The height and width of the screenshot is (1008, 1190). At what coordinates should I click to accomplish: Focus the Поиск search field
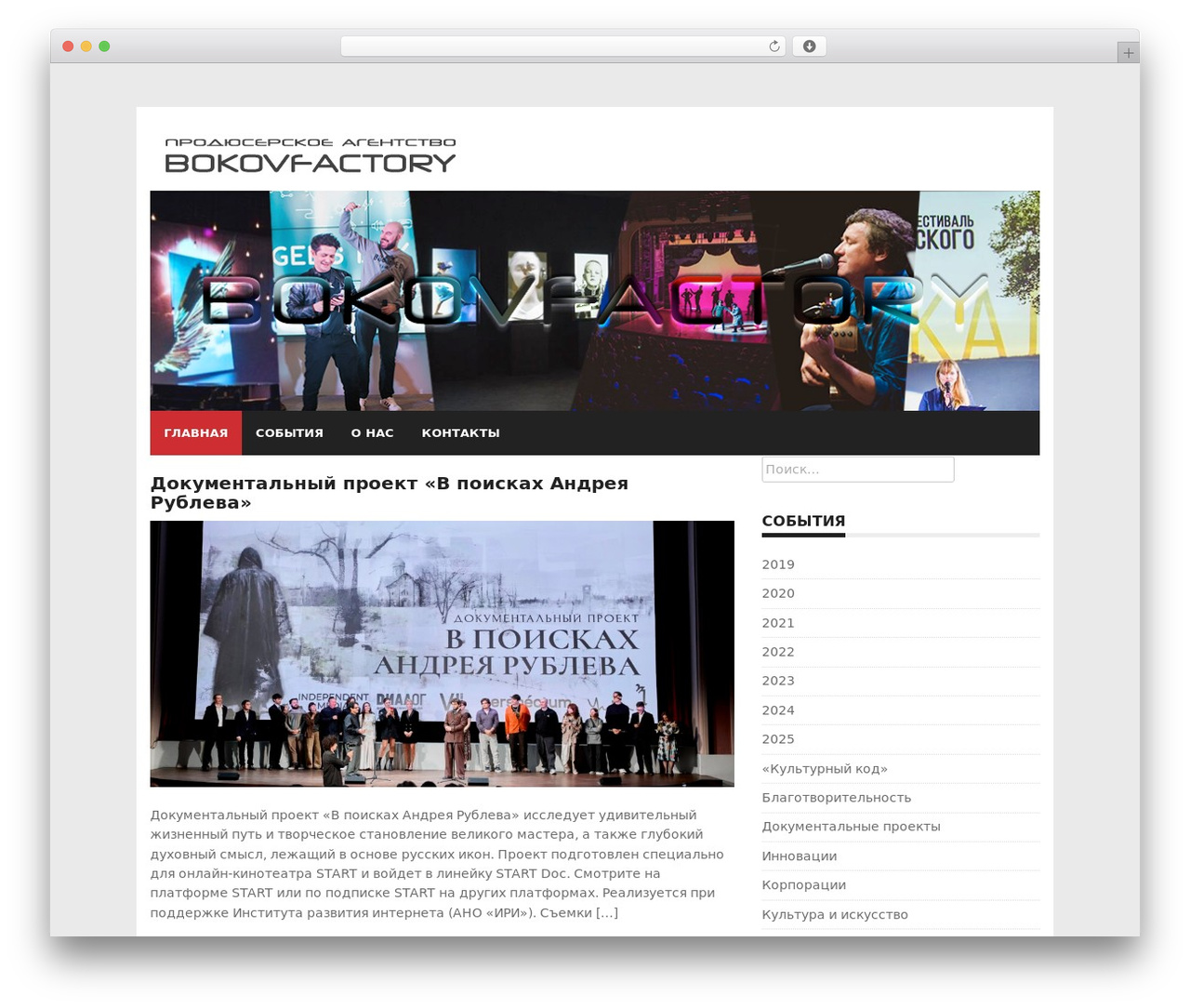(x=858, y=470)
